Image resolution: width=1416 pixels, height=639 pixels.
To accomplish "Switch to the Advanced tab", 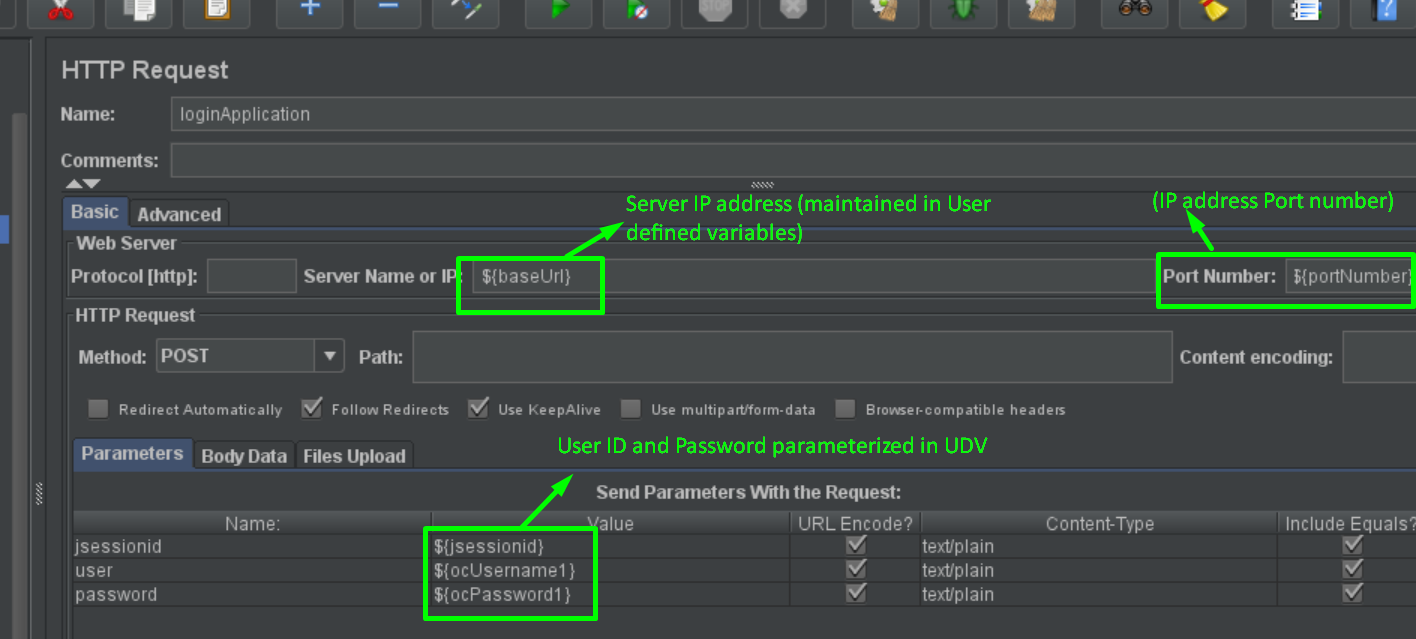I will [x=179, y=214].
